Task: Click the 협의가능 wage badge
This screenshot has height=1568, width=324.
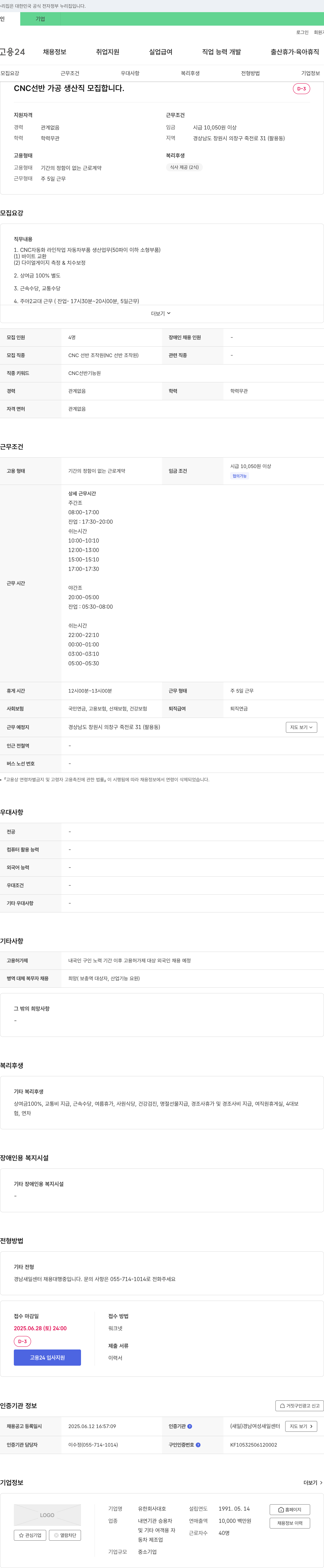Action: 239,476
